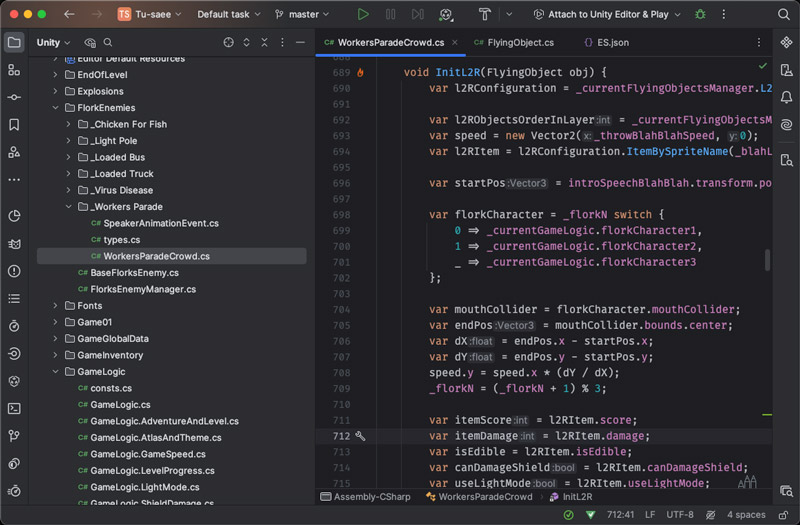Click the green Run button
Screen dimensions: 800x525
pyautogui.click(x=363, y=15)
